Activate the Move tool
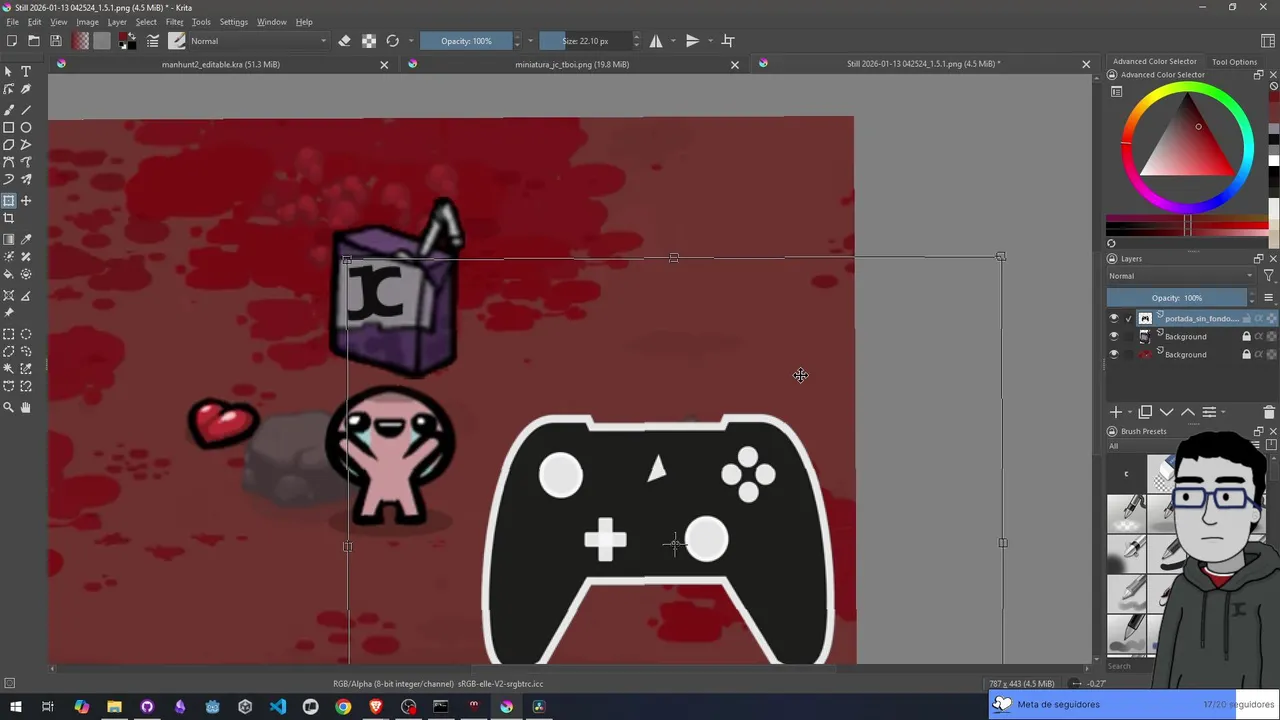This screenshot has height=720, width=1280. click(x=26, y=201)
